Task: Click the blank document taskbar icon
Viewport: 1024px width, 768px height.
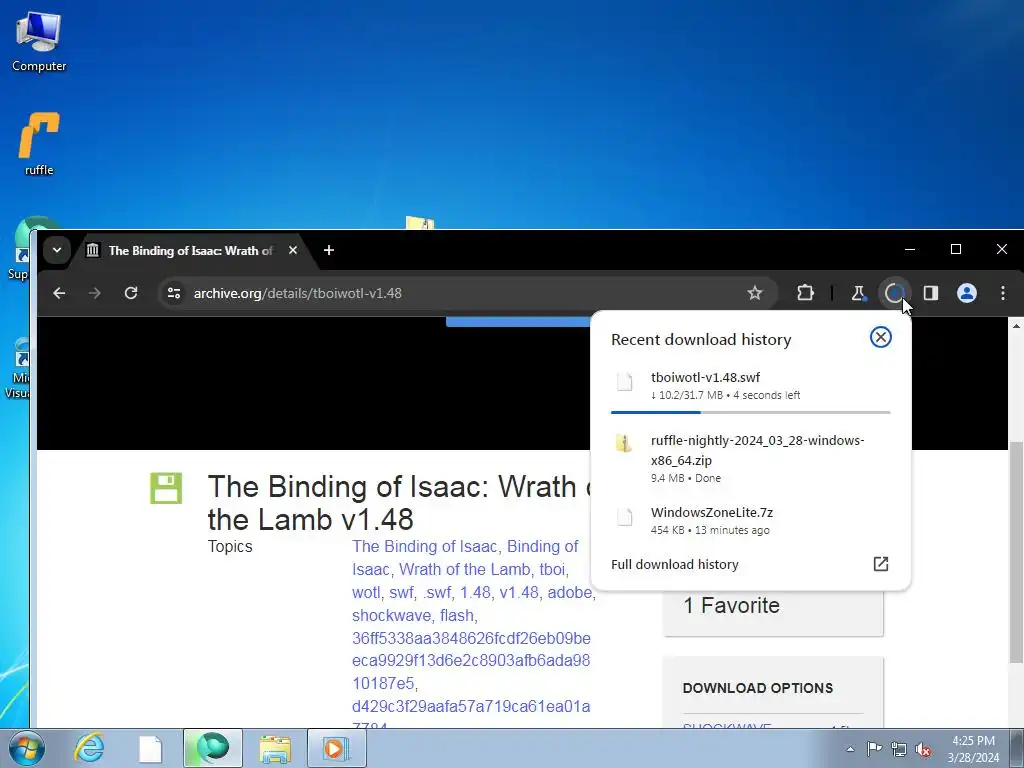Action: (150, 748)
